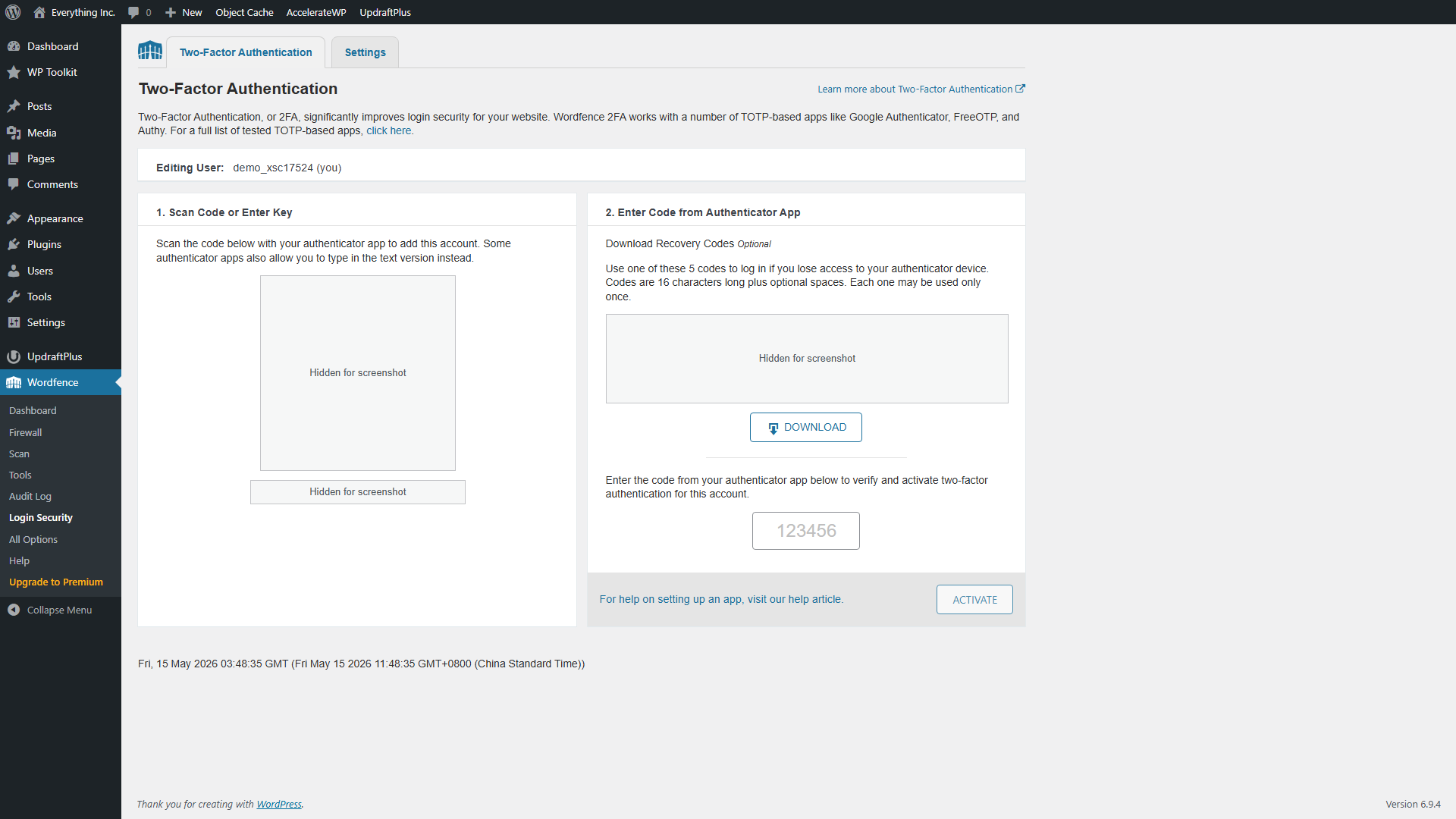The width and height of the screenshot is (1456, 819).
Task: Click the Users person icon
Action: [x=14, y=271]
